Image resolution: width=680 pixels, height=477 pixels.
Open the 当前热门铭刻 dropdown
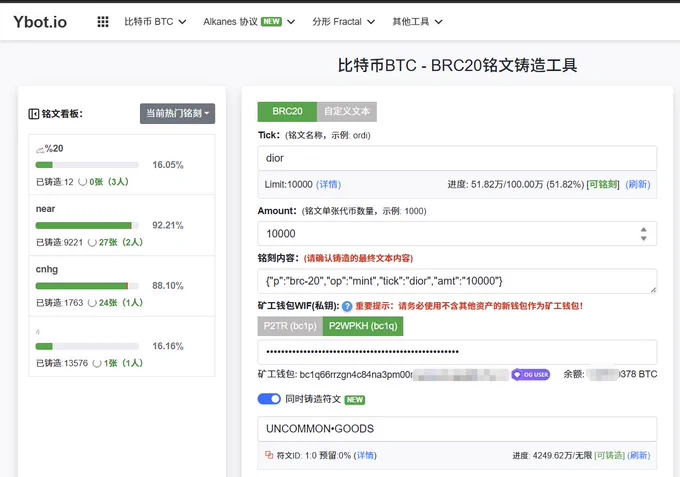coord(177,114)
